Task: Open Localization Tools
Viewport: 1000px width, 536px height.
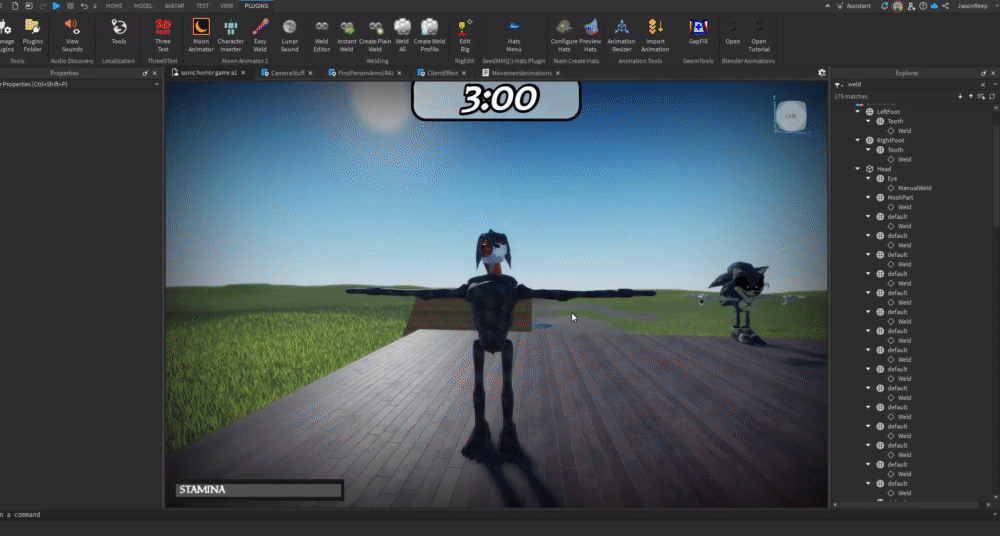Action: 119,32
